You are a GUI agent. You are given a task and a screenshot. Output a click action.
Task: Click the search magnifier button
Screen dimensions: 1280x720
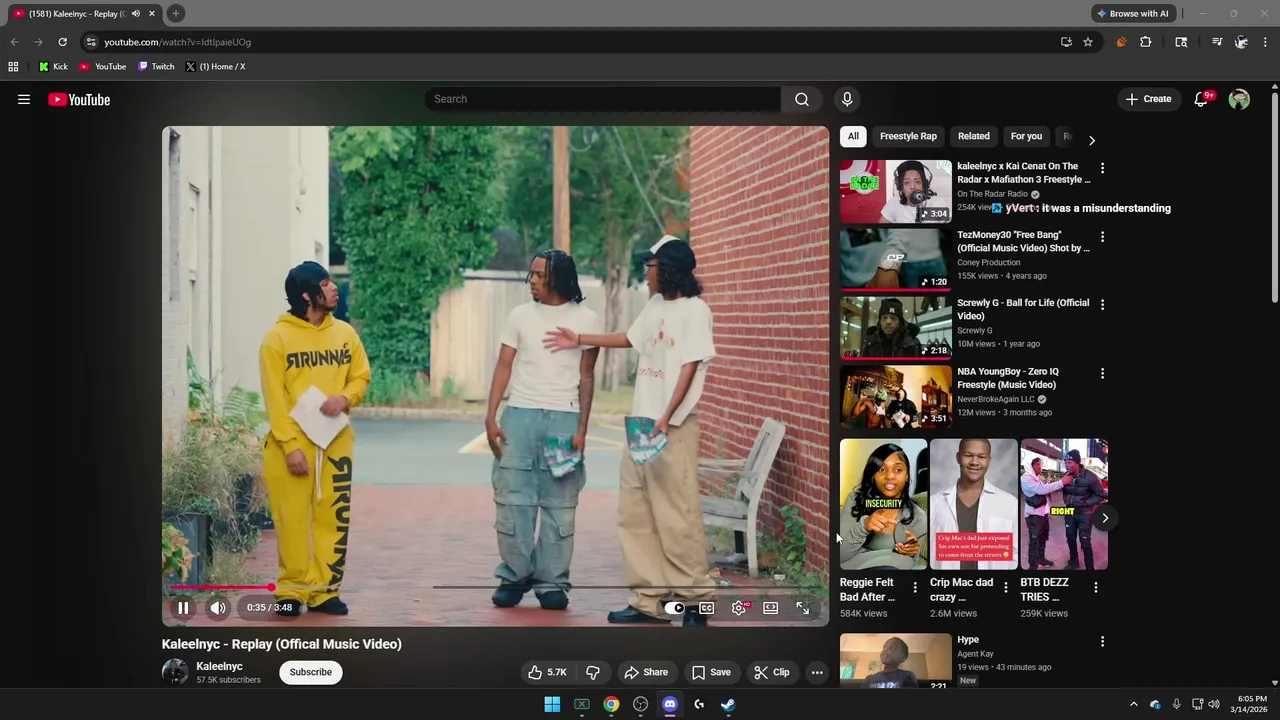(801, 99)
